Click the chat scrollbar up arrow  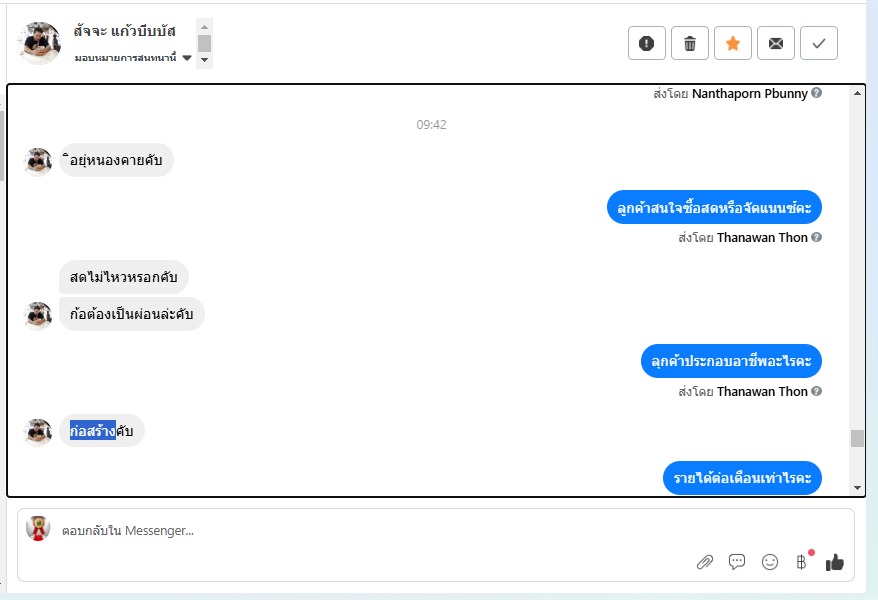857,93
